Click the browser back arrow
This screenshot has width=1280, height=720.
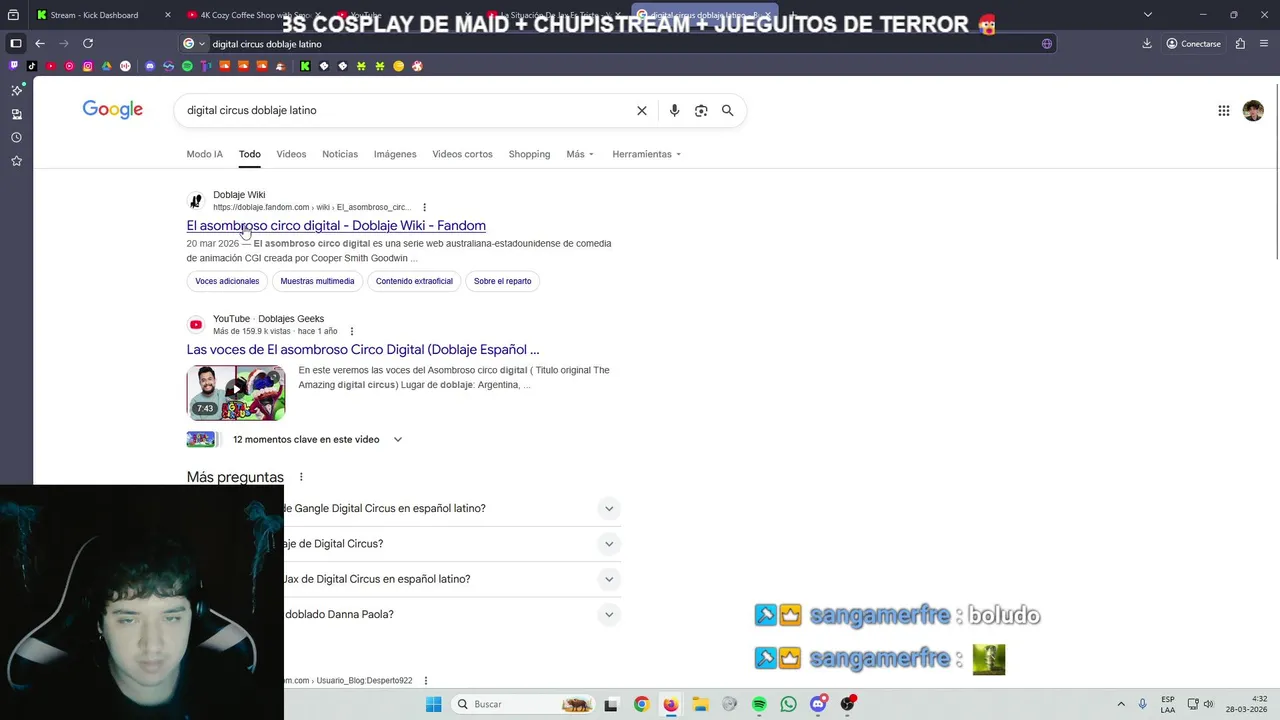[x=40, y=43]
